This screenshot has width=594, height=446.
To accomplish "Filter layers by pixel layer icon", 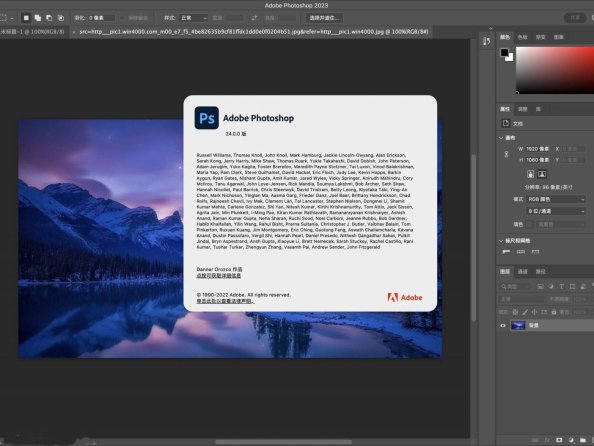I will click(541, 286).
